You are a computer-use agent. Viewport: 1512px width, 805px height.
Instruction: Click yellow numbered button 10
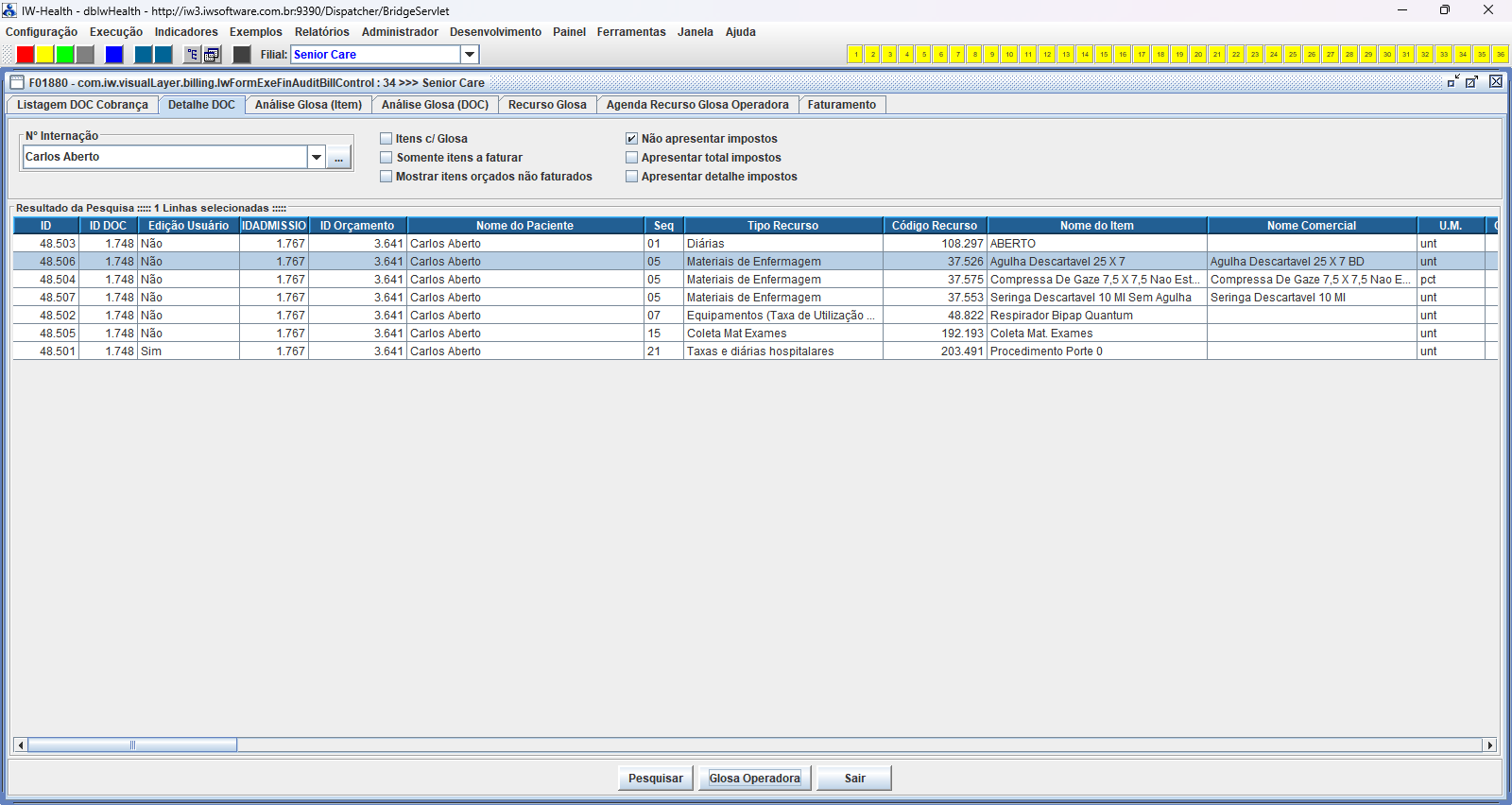click(1009, 55)
